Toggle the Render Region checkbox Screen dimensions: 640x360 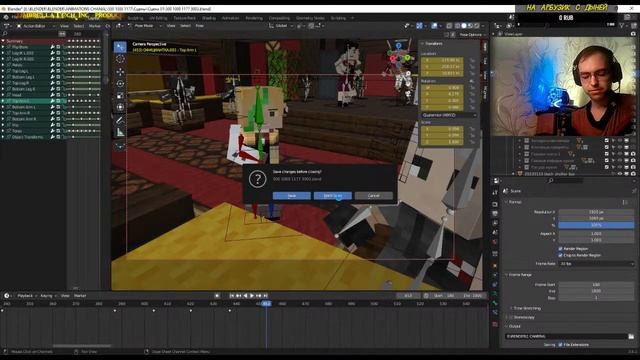(x=560, y=249)
